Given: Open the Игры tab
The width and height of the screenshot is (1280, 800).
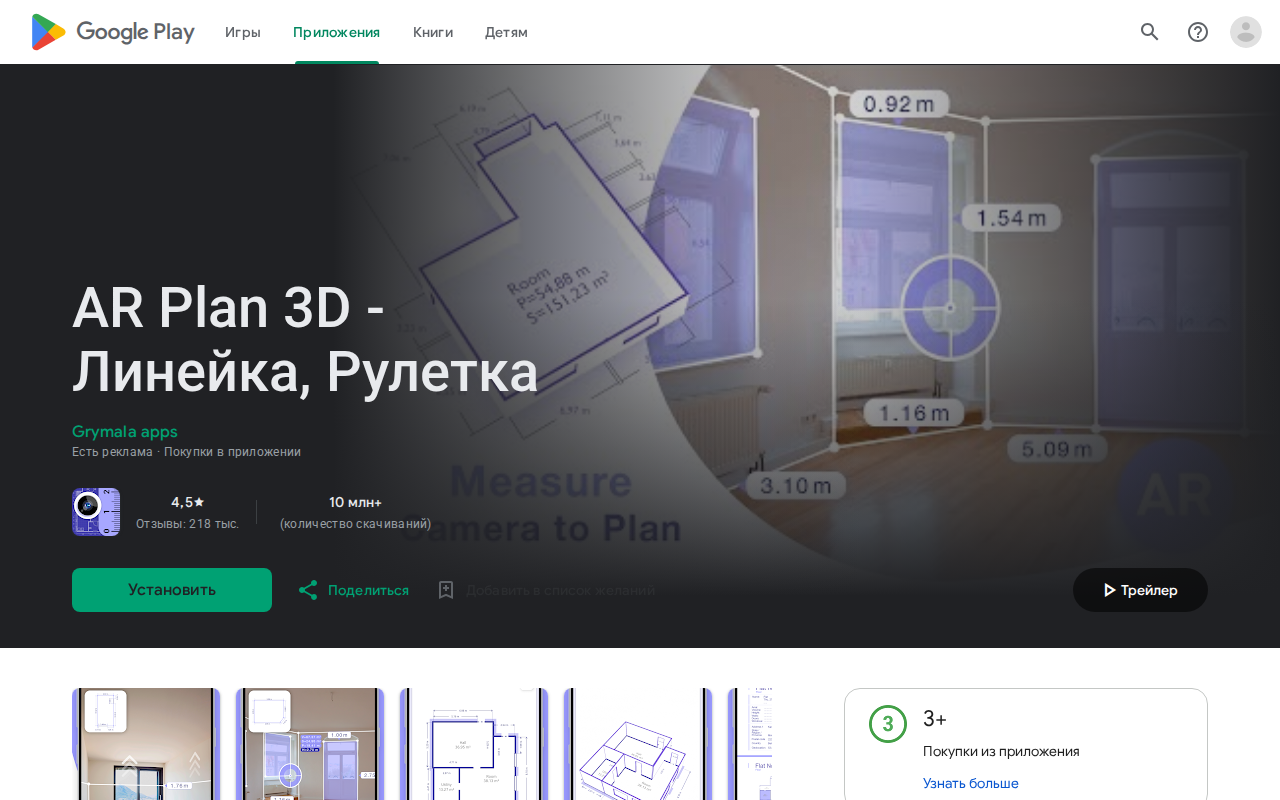Looking at the screenshot, I should [x=243, y=32].
